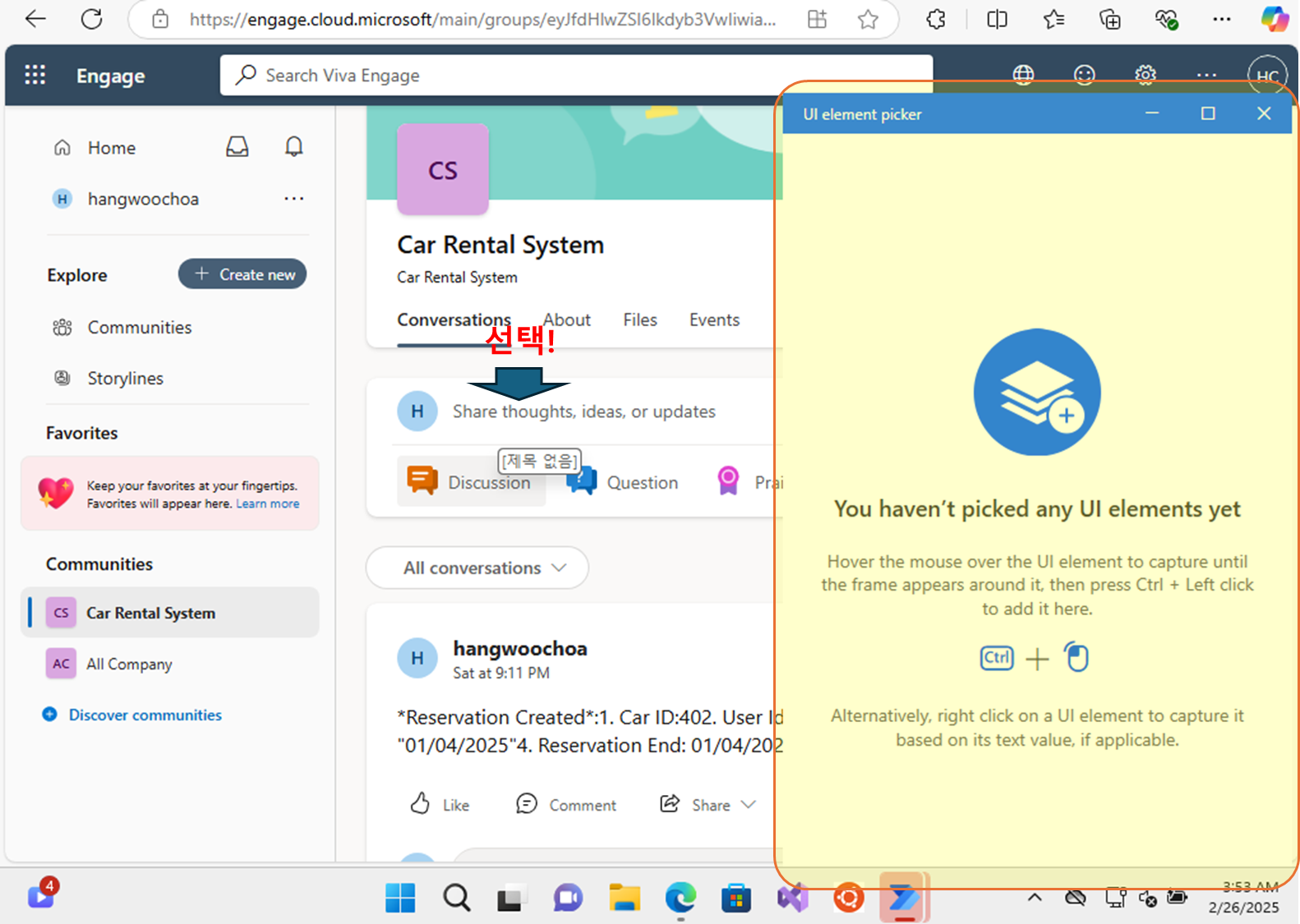The height and width of the screenshot is (924, 1300).
Task: Comment on the hangwoochoa post
Action: coord(566,804)
